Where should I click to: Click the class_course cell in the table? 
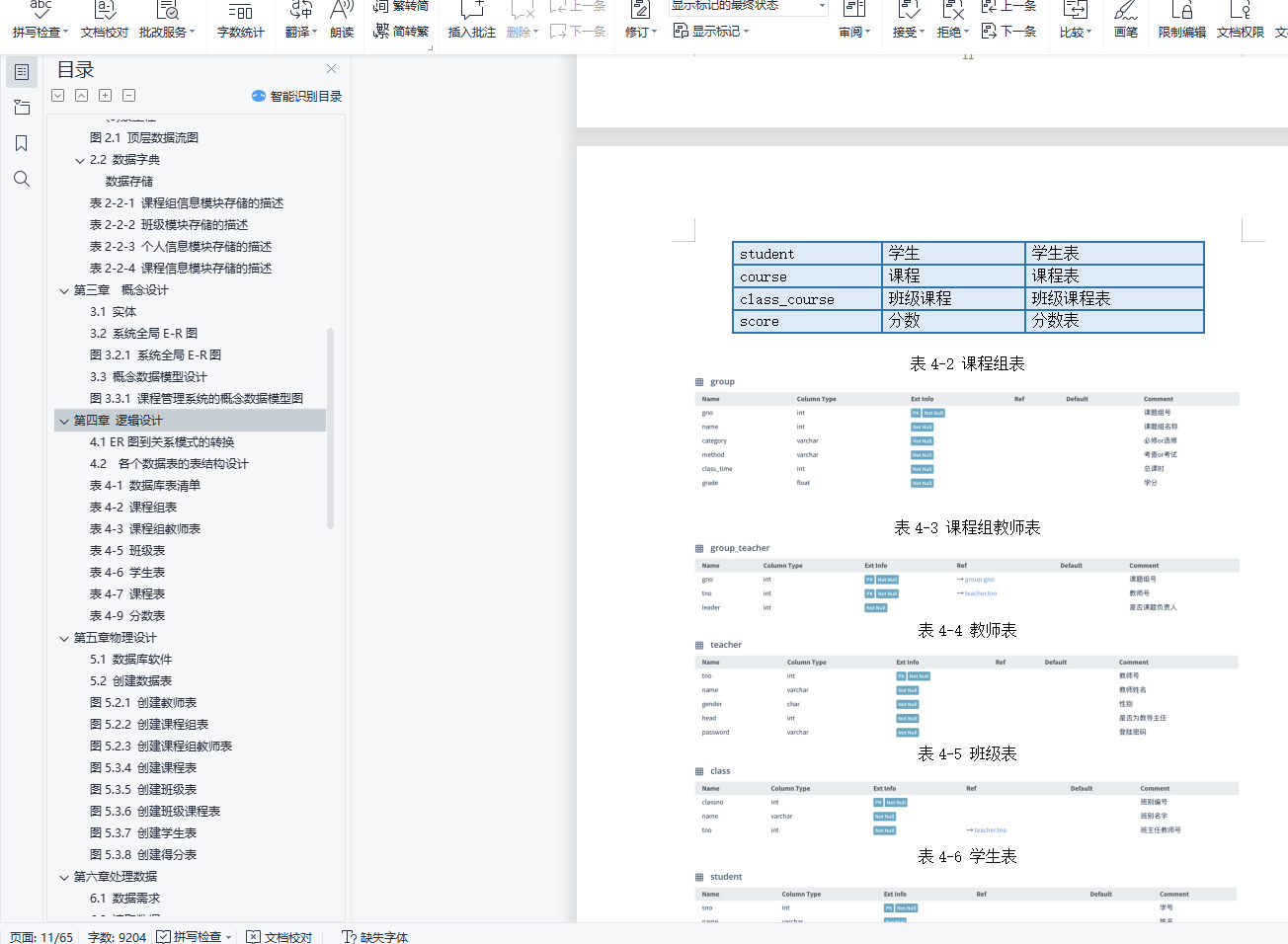click(x=807, y=299)
